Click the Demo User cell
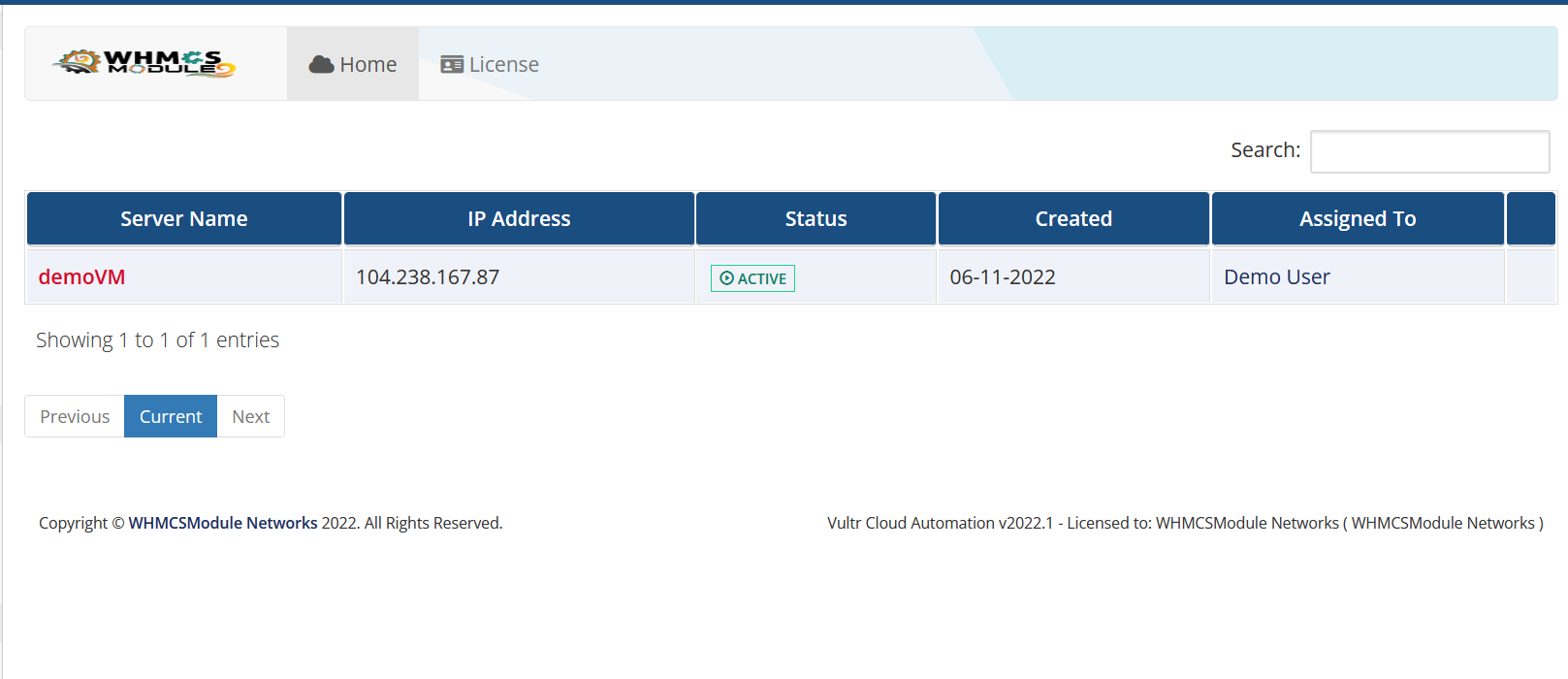 pyautogui.click(x=1358, y=277)
